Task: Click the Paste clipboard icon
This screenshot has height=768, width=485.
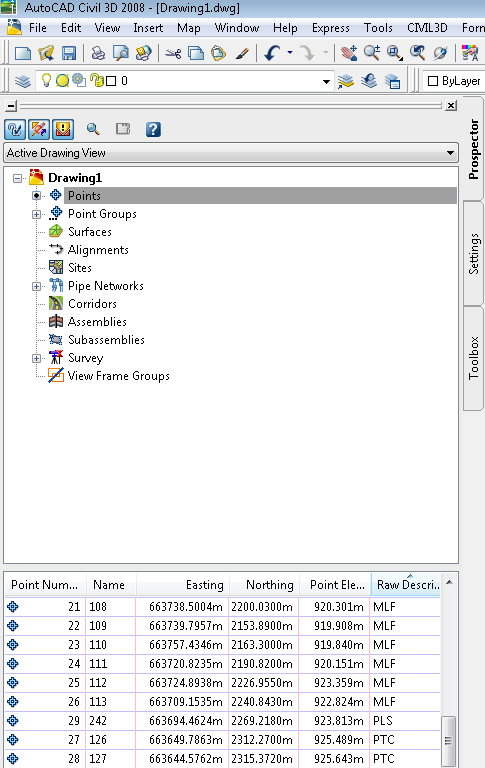Action: point(218,53)
